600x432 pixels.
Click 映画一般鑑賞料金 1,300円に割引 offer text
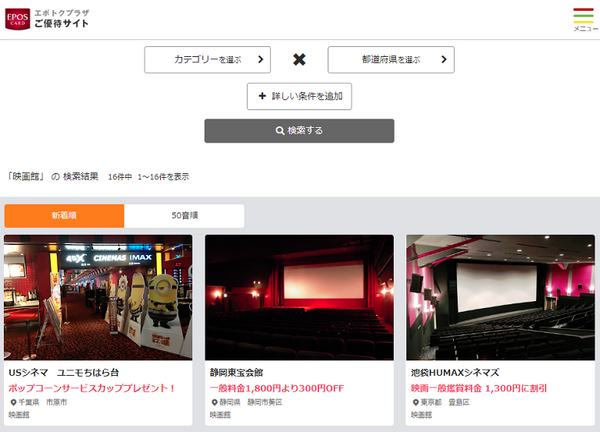[x=479, y=388]
